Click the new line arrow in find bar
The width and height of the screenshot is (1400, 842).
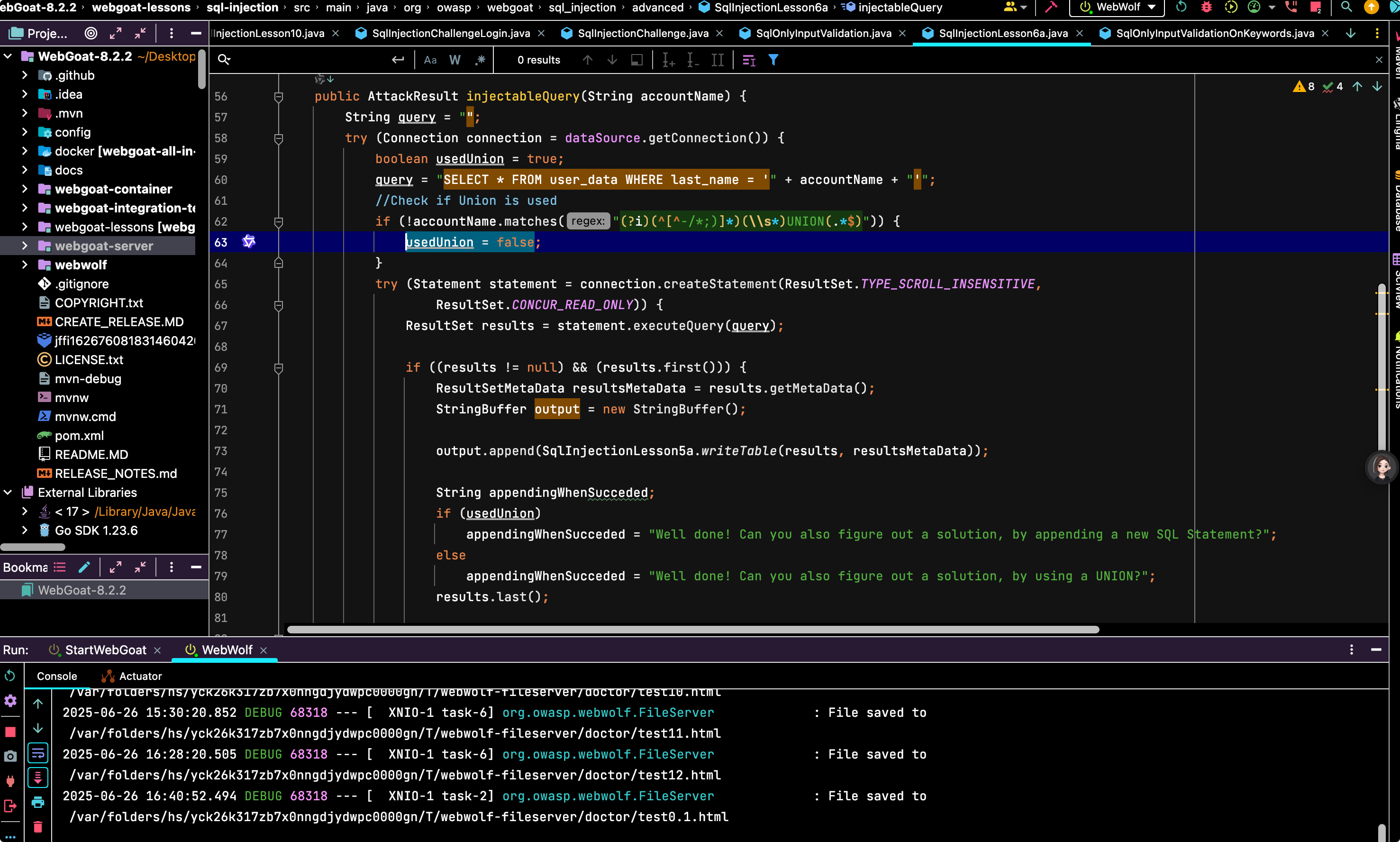(x=398, y=60)
